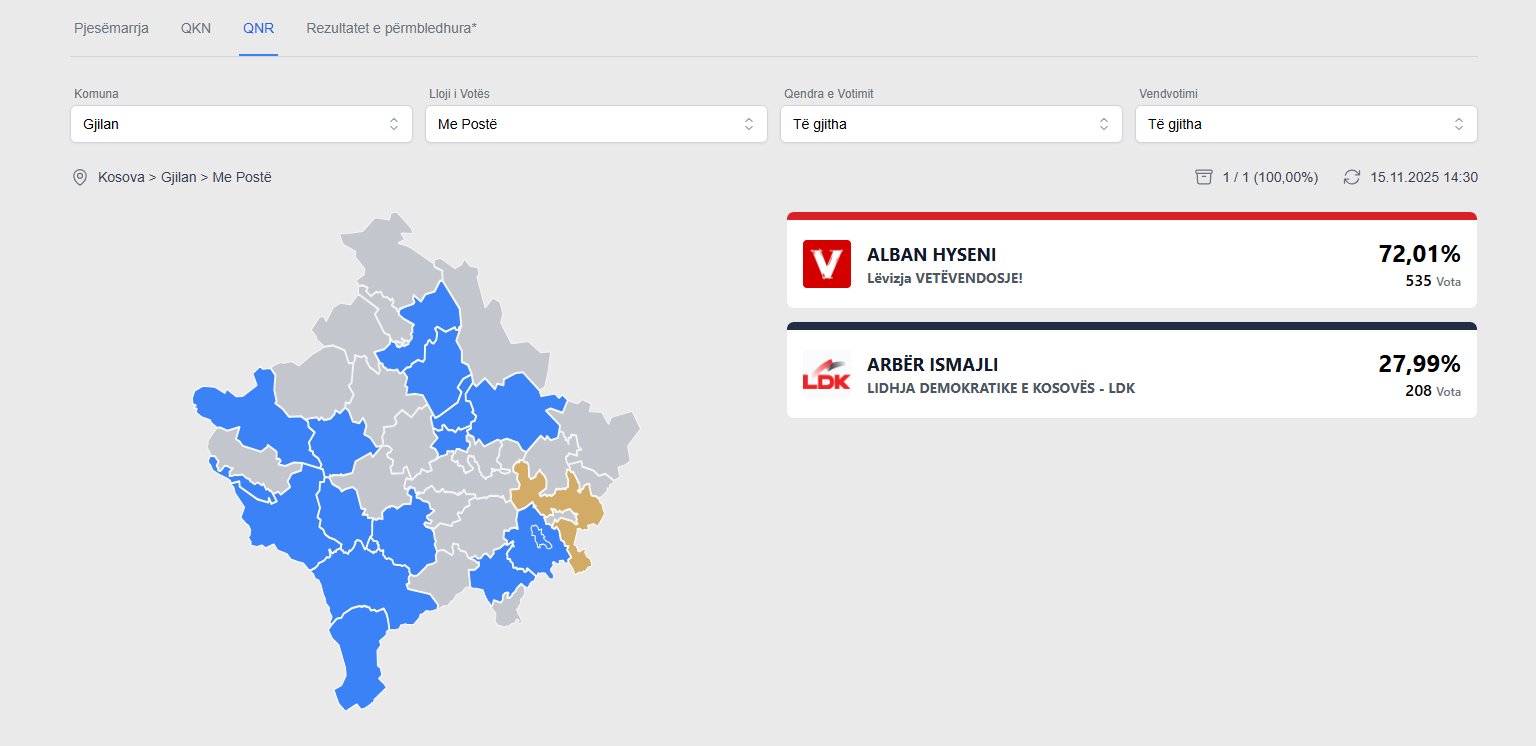Open the Qendra e Votimit dropdown

point(951,124)
